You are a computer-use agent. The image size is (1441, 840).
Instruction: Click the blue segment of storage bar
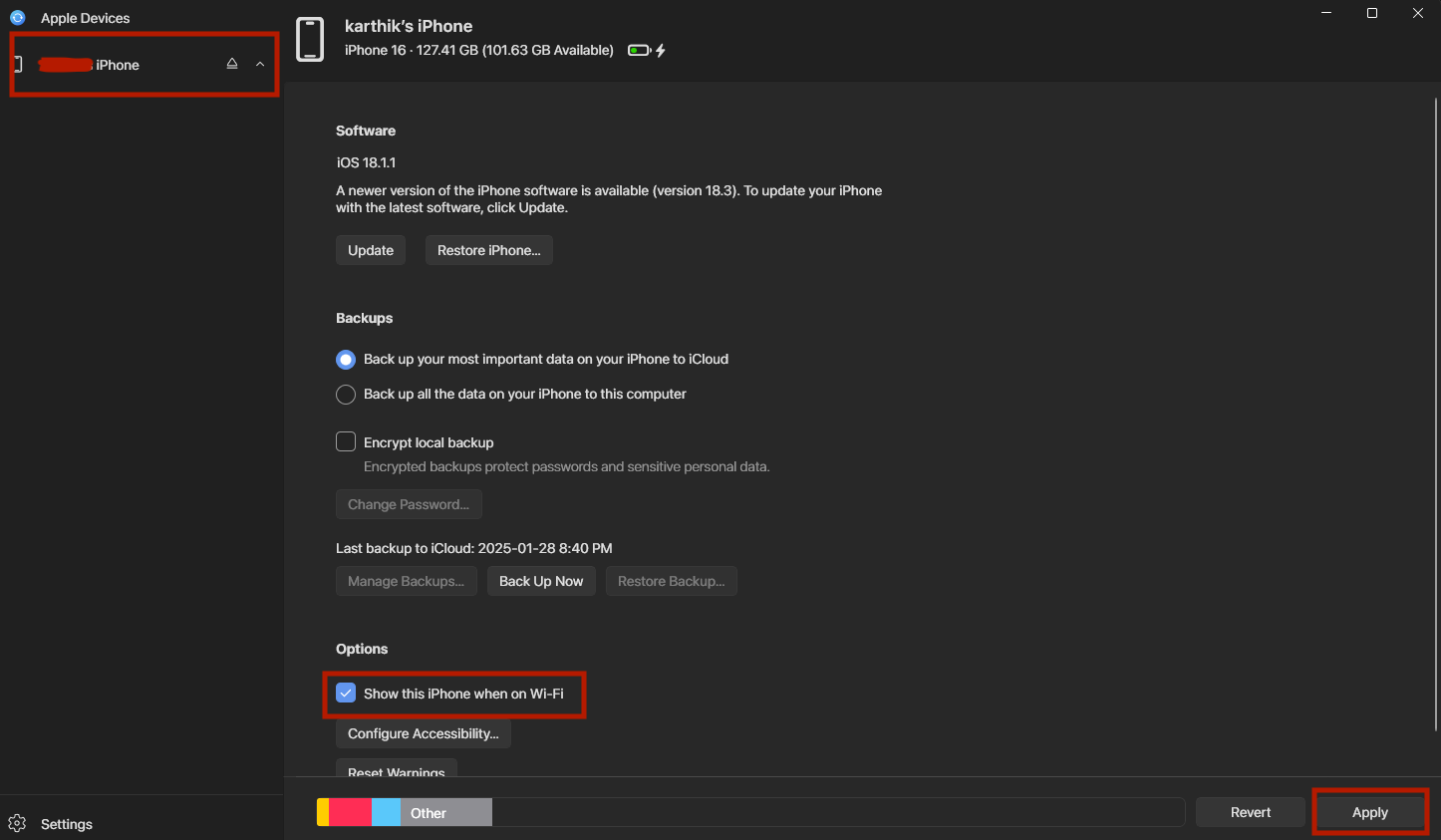tap(386, 812)
